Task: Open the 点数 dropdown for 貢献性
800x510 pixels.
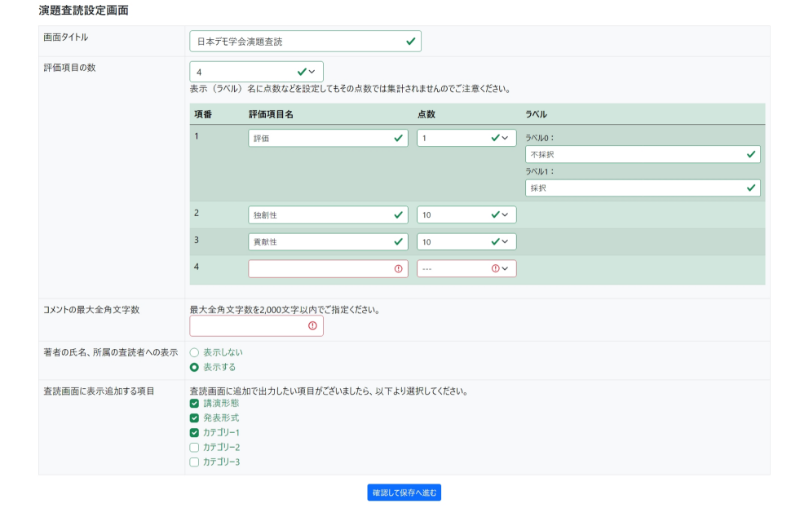Action: pos(466,242)
